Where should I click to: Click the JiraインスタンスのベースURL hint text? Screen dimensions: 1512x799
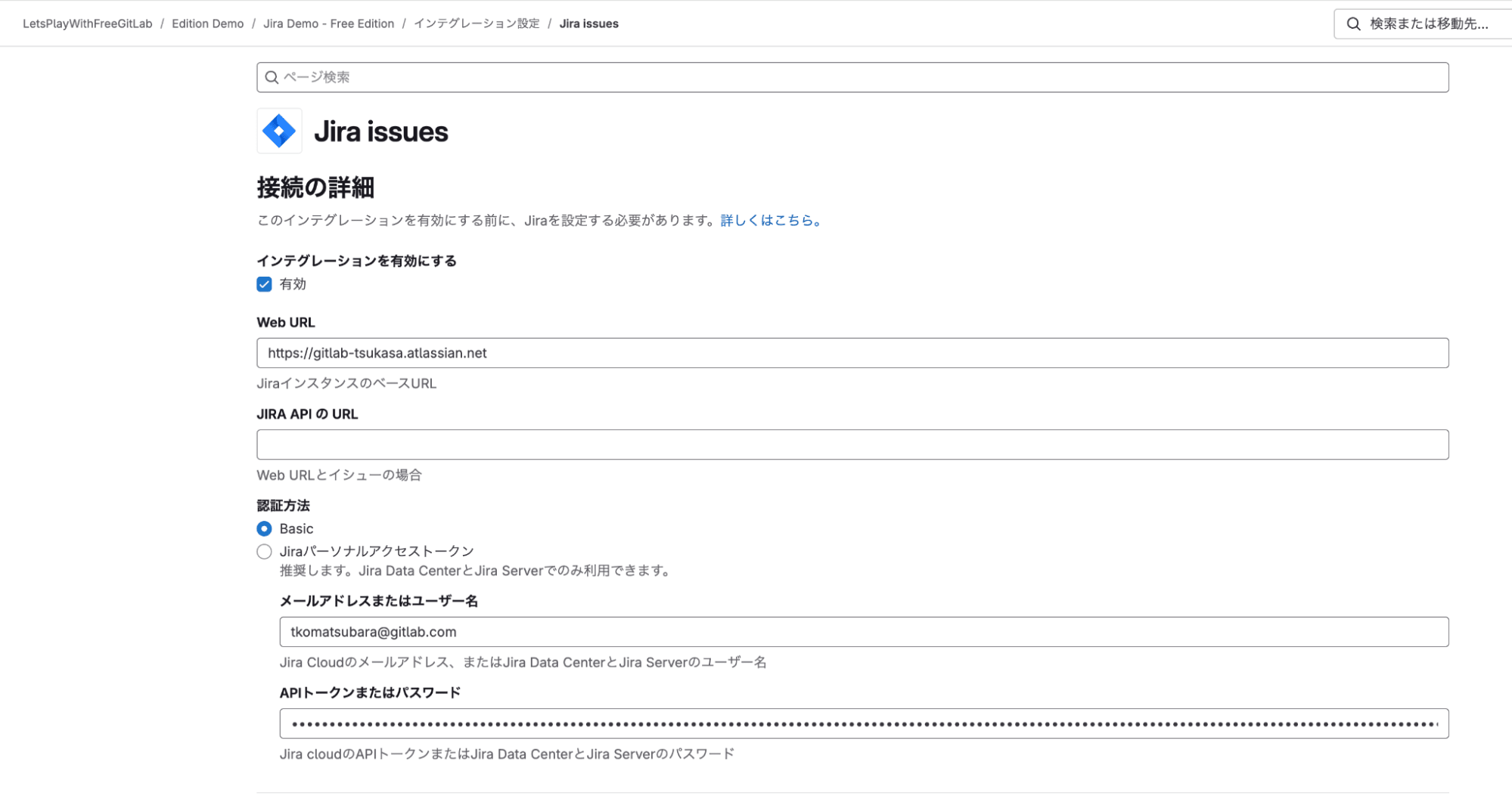(x=346, y=383)
